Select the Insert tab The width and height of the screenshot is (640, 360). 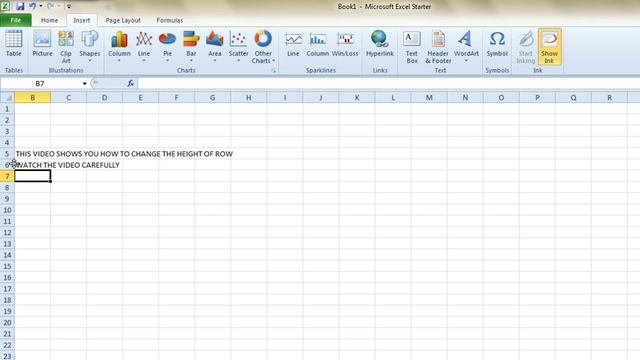(82, 20)
